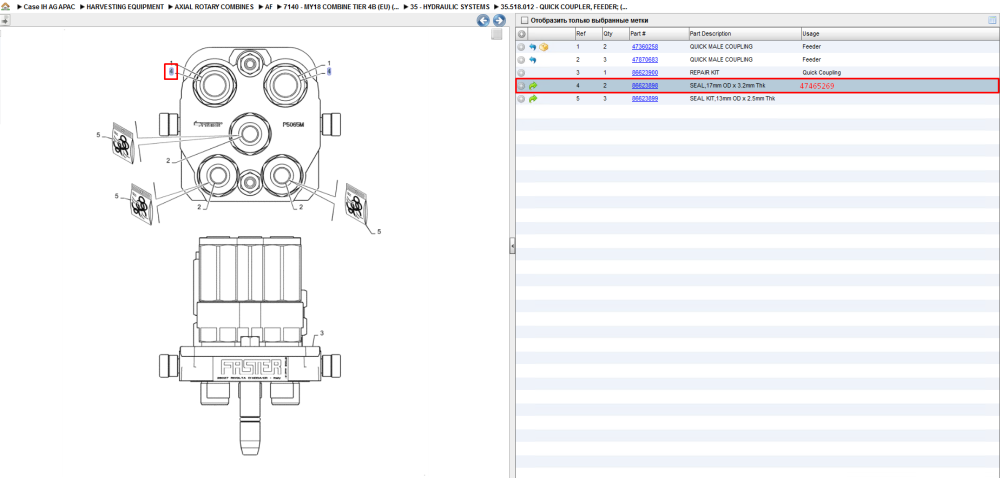1000x478 pixels.
Task: Select the round marker for part 86623899
Action: tap(521, 99)
